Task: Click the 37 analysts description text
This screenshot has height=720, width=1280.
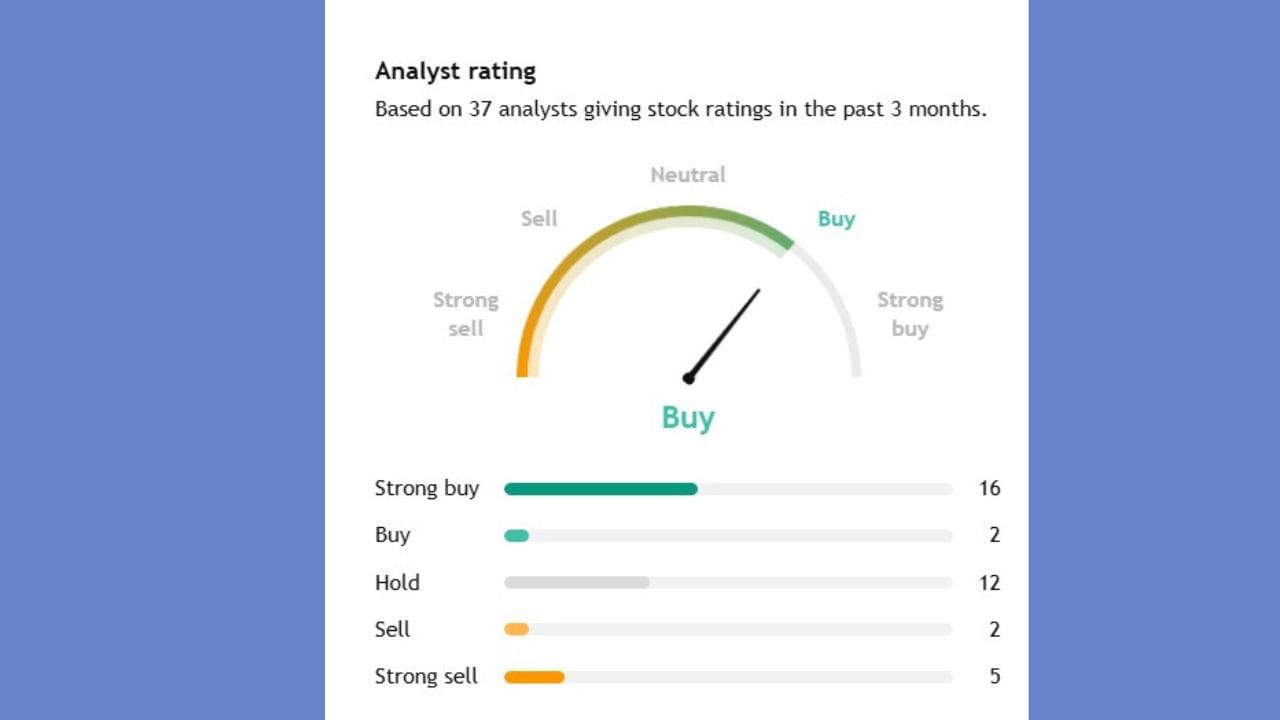Action: 680,109
